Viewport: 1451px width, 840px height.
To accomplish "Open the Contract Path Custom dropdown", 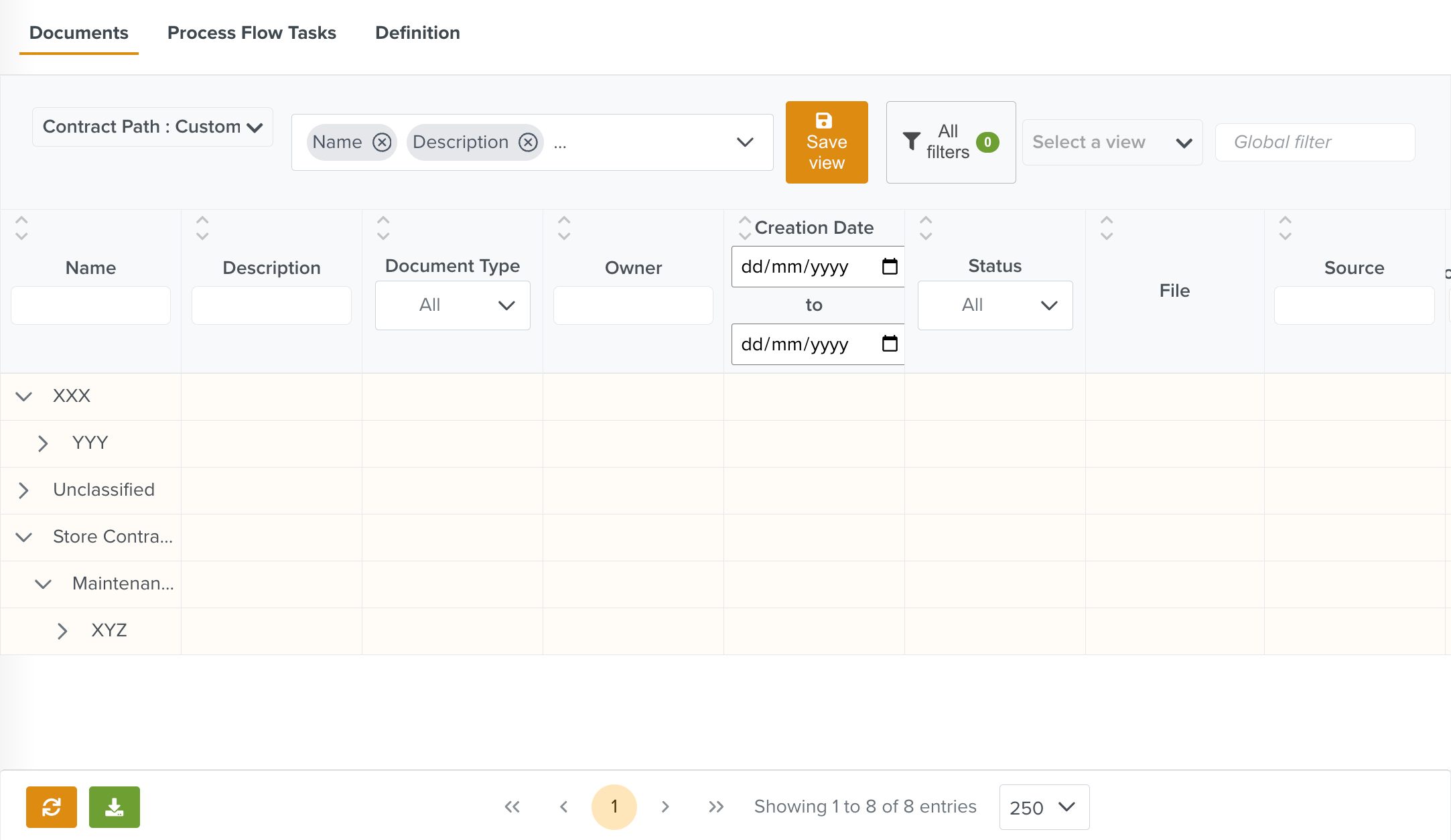I will point(153,127).
